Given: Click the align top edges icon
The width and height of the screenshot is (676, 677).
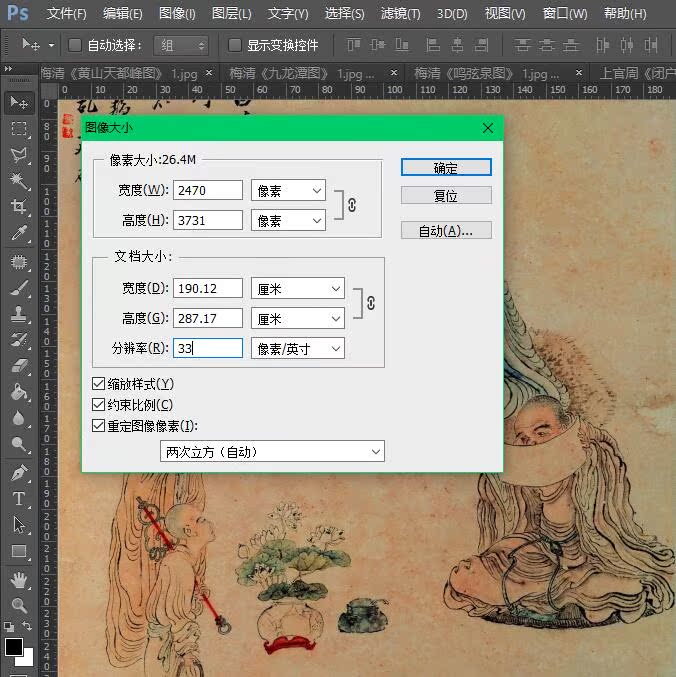Looking at the screenshot, I should pyautogui.click(x=354, y=45).
